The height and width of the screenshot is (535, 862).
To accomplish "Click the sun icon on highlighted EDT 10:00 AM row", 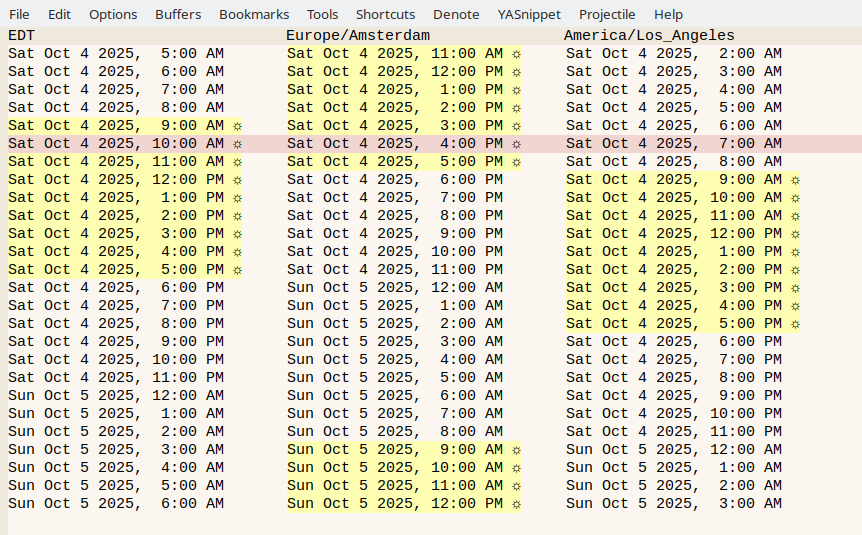I will 237,144.
